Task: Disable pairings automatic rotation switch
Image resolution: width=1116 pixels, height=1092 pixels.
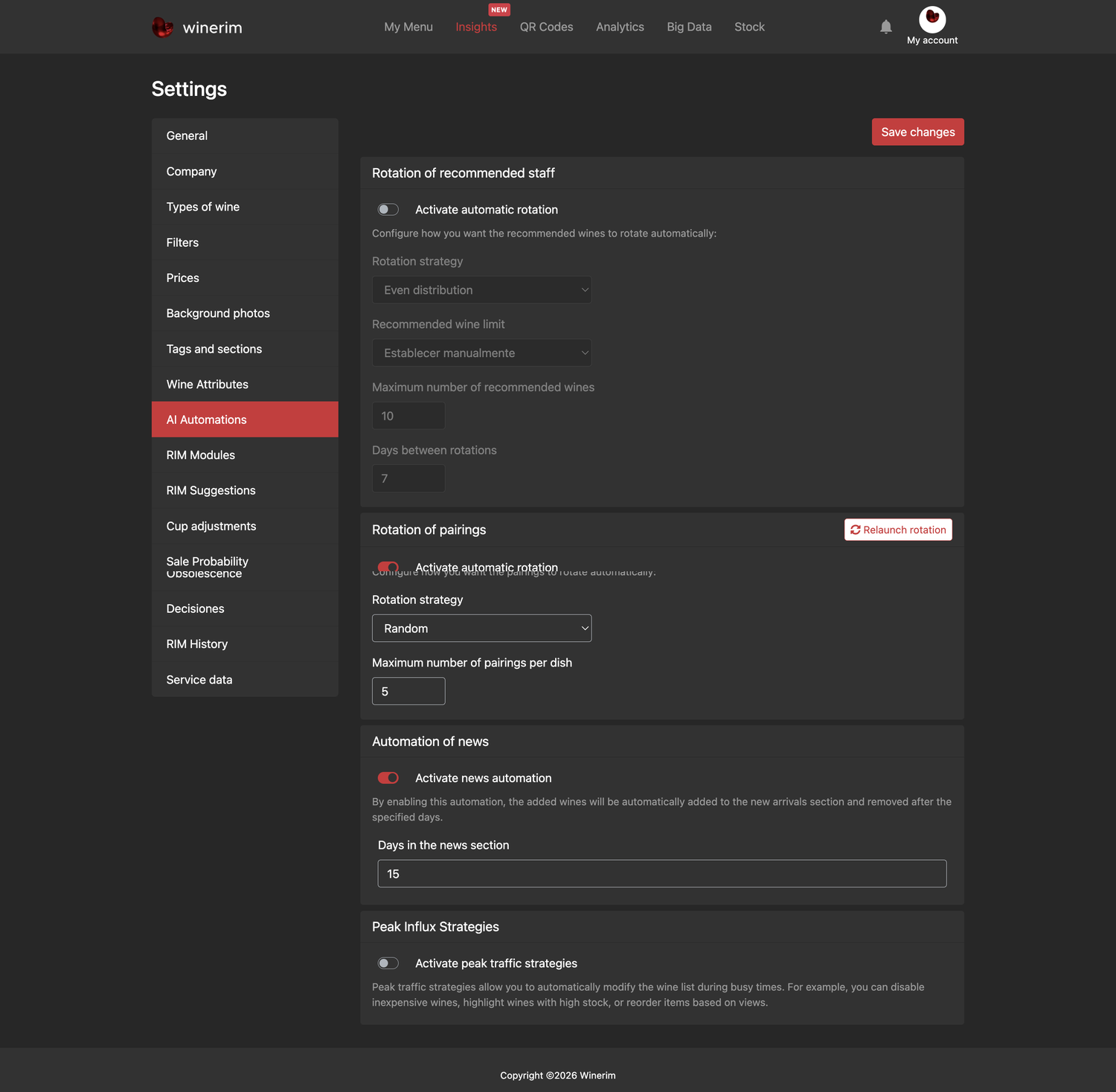Action: pos(388,567)
